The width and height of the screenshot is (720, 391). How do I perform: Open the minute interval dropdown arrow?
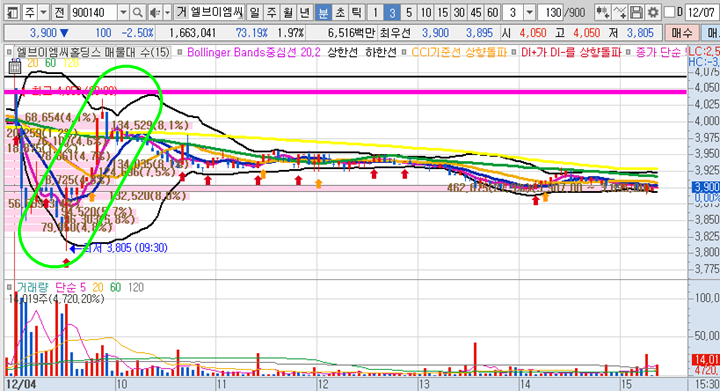click(529, 12)
